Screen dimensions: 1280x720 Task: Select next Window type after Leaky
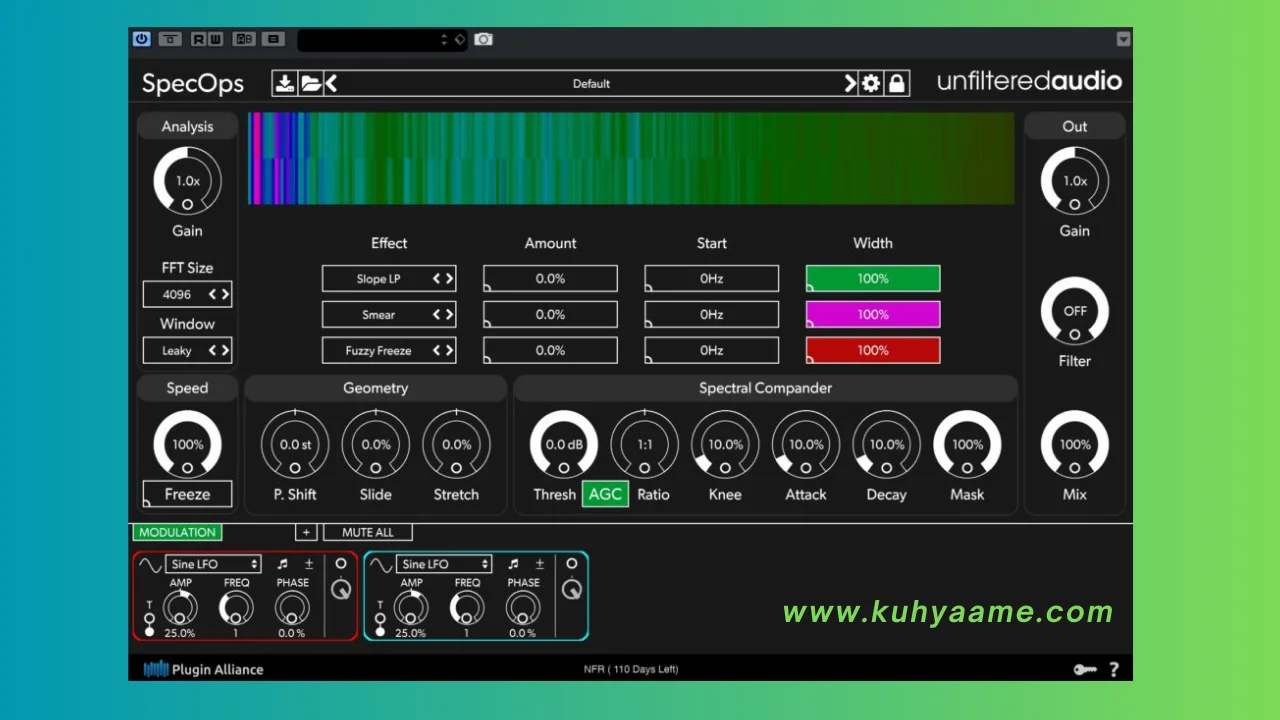[225, 350]
